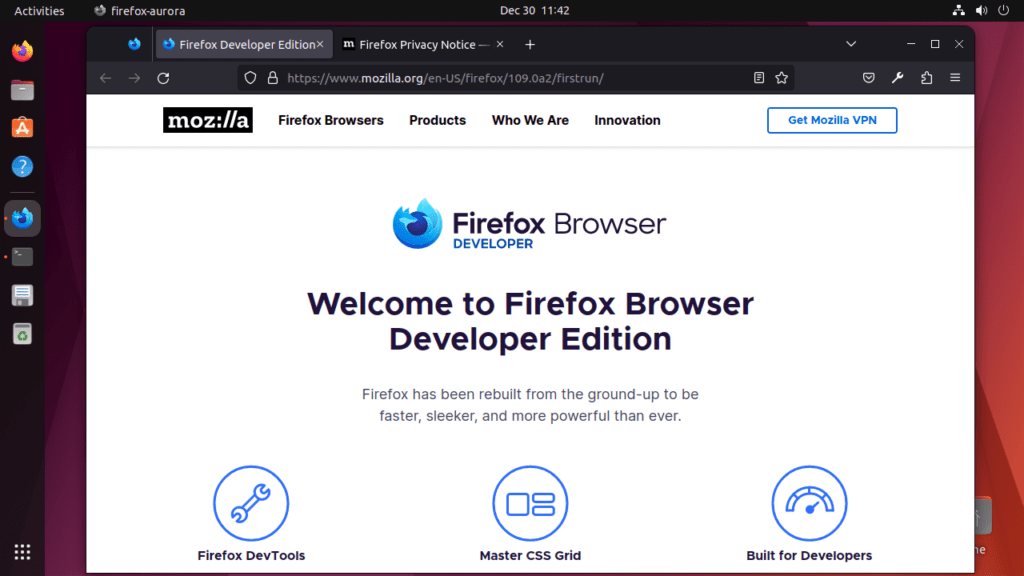Show site security info padlock
Screen dimensions: 1024x576
pyautogui.click(x=271, y=78)
